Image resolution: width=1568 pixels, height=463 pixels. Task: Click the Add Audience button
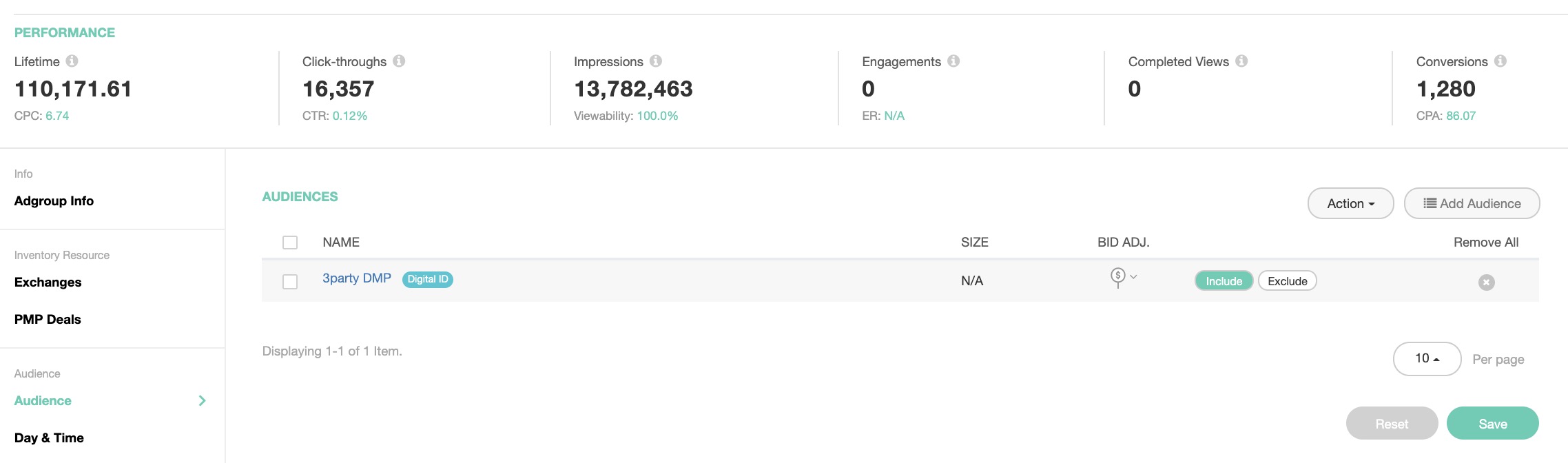click(1472, 204)
